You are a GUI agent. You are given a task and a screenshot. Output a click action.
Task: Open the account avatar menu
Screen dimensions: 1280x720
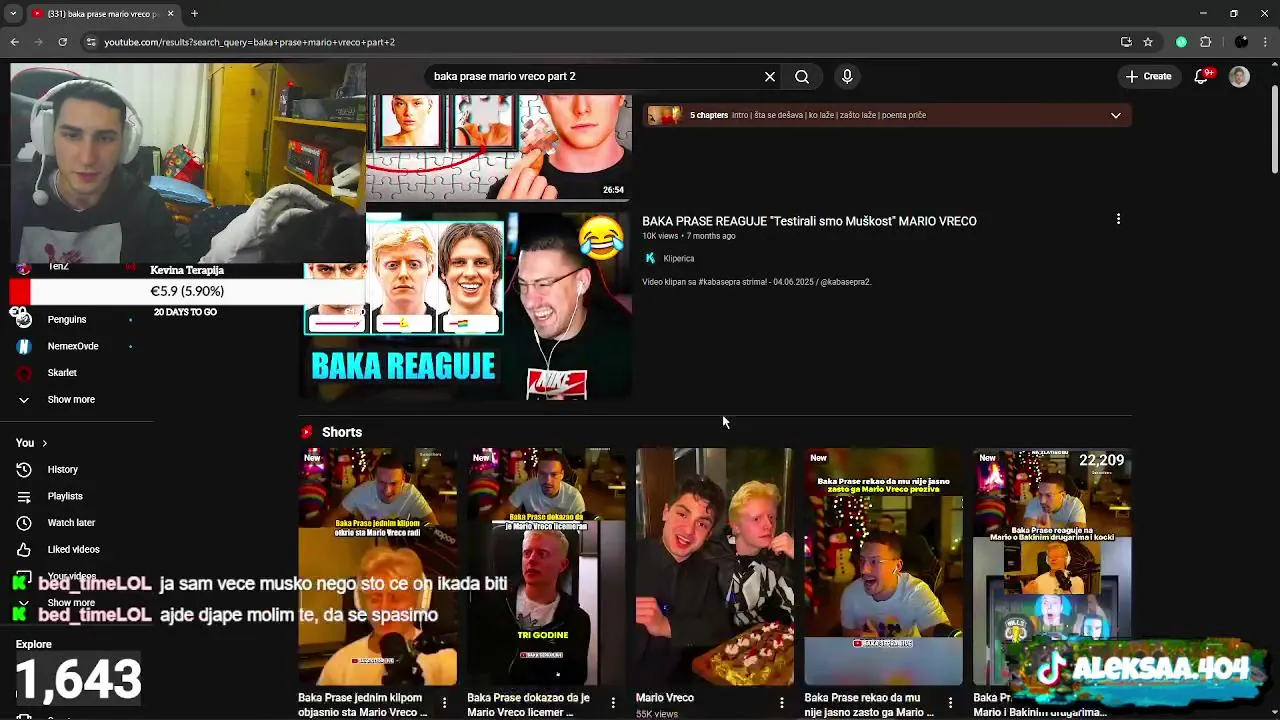tap(1239, 76)
